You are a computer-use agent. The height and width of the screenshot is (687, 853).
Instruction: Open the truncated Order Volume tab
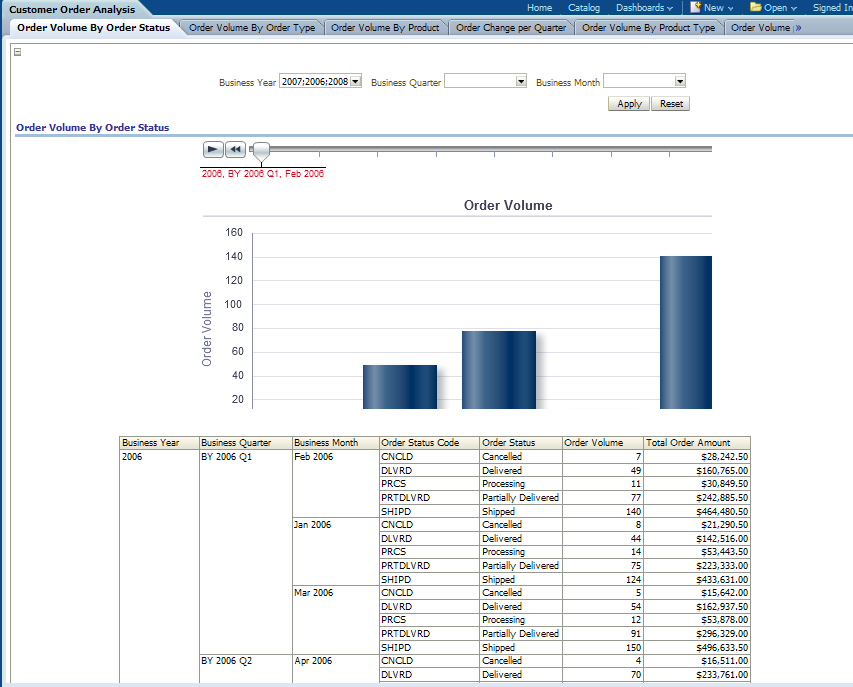pyautogui.click(x=760, y=28)
